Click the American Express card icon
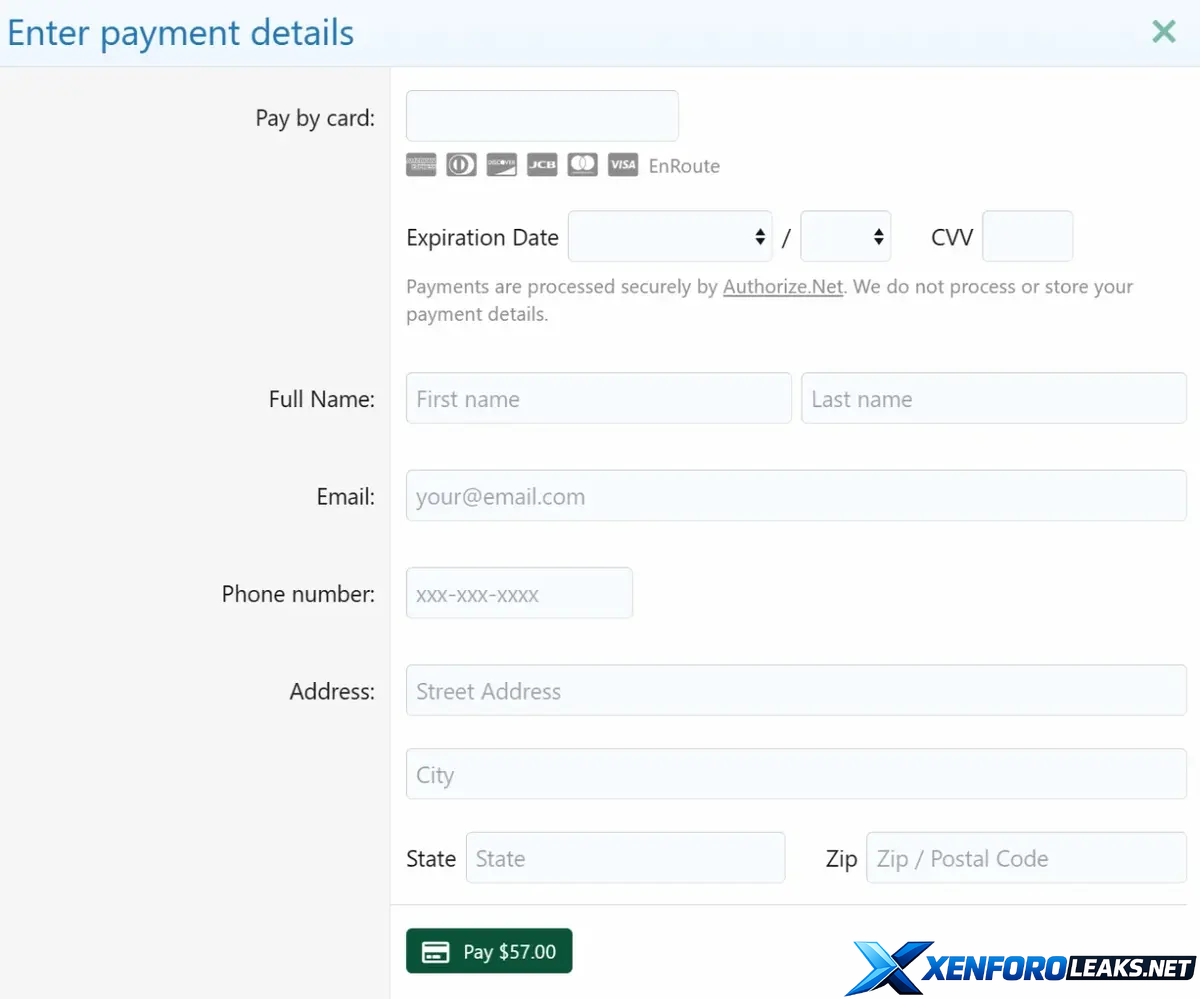Viewport: 1200px width, 999px height. (x=421, y=165)
